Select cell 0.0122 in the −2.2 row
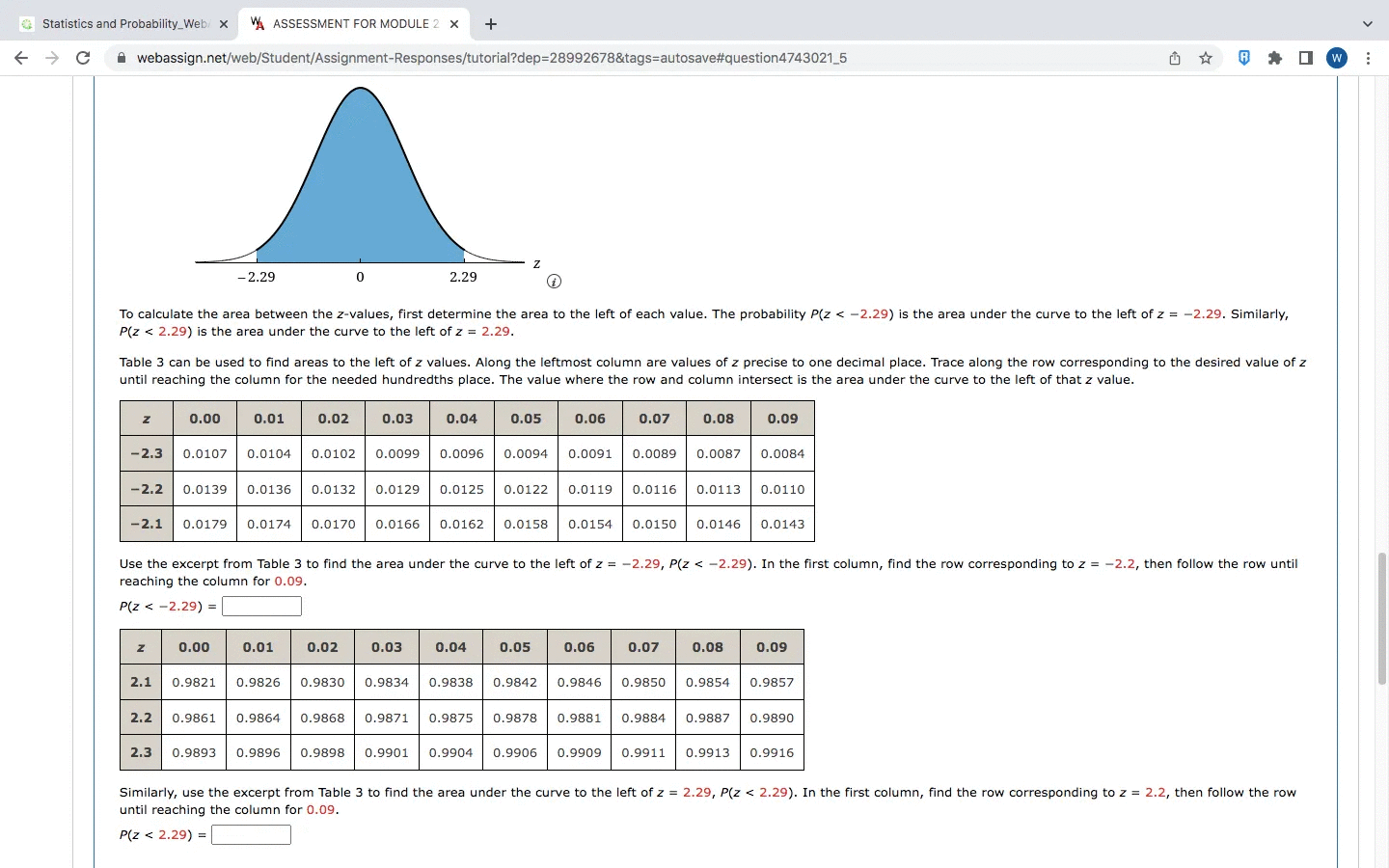This screenshot has width=1389, height=868. coord(526,489)
